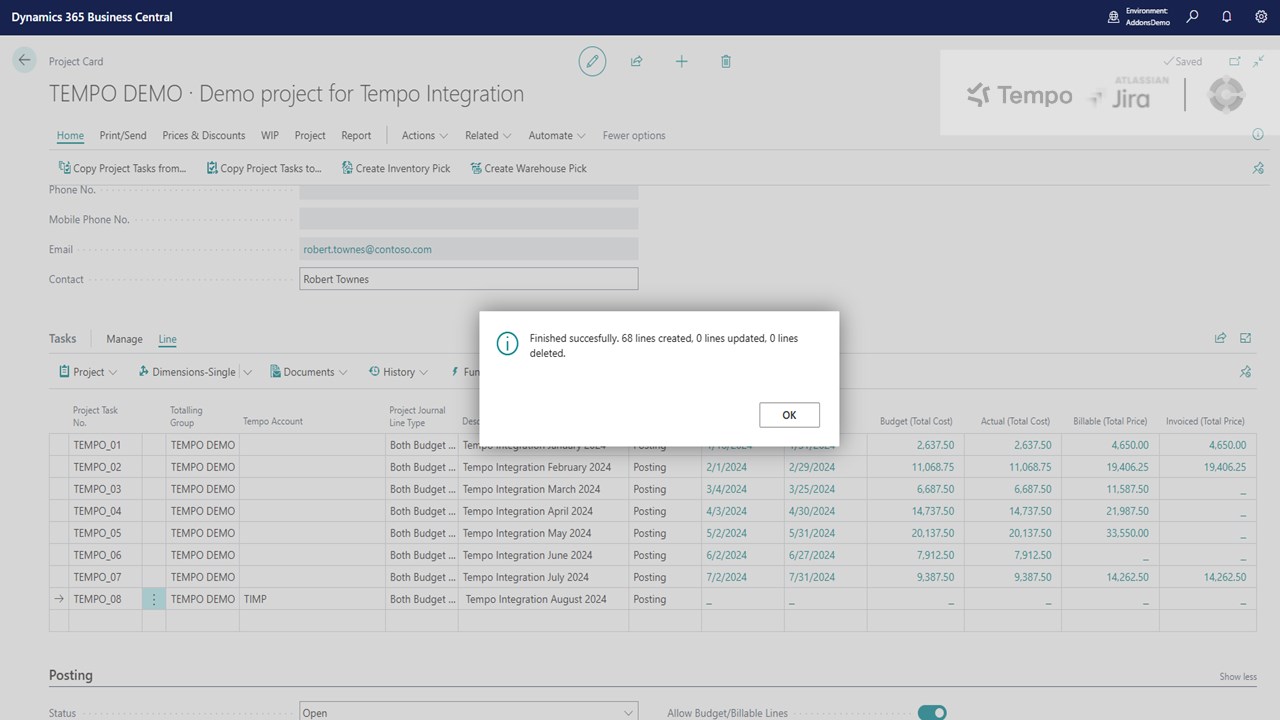The height and width of the screenshot is (720, 1280).
Task: Open the History dropdown
Action: pyautogui.click(x=398, y=372)
